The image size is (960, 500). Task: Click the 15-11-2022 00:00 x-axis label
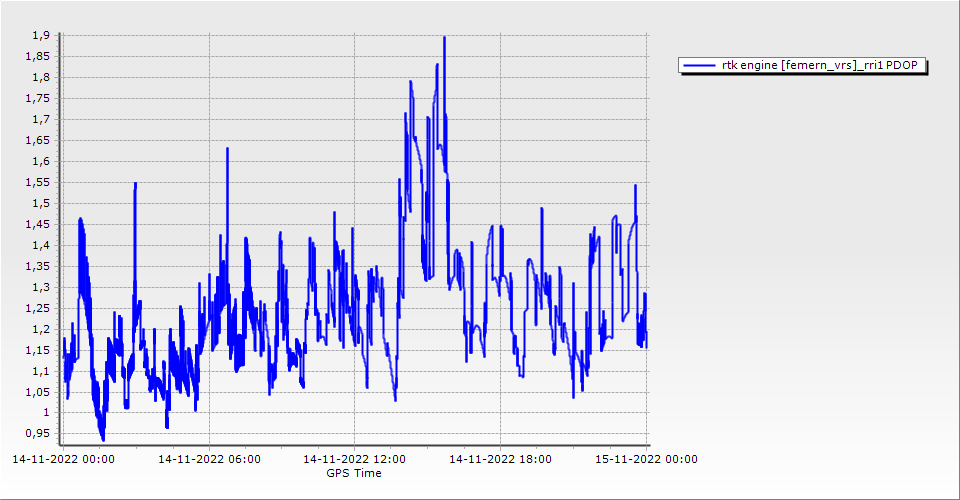coord(648,460)
